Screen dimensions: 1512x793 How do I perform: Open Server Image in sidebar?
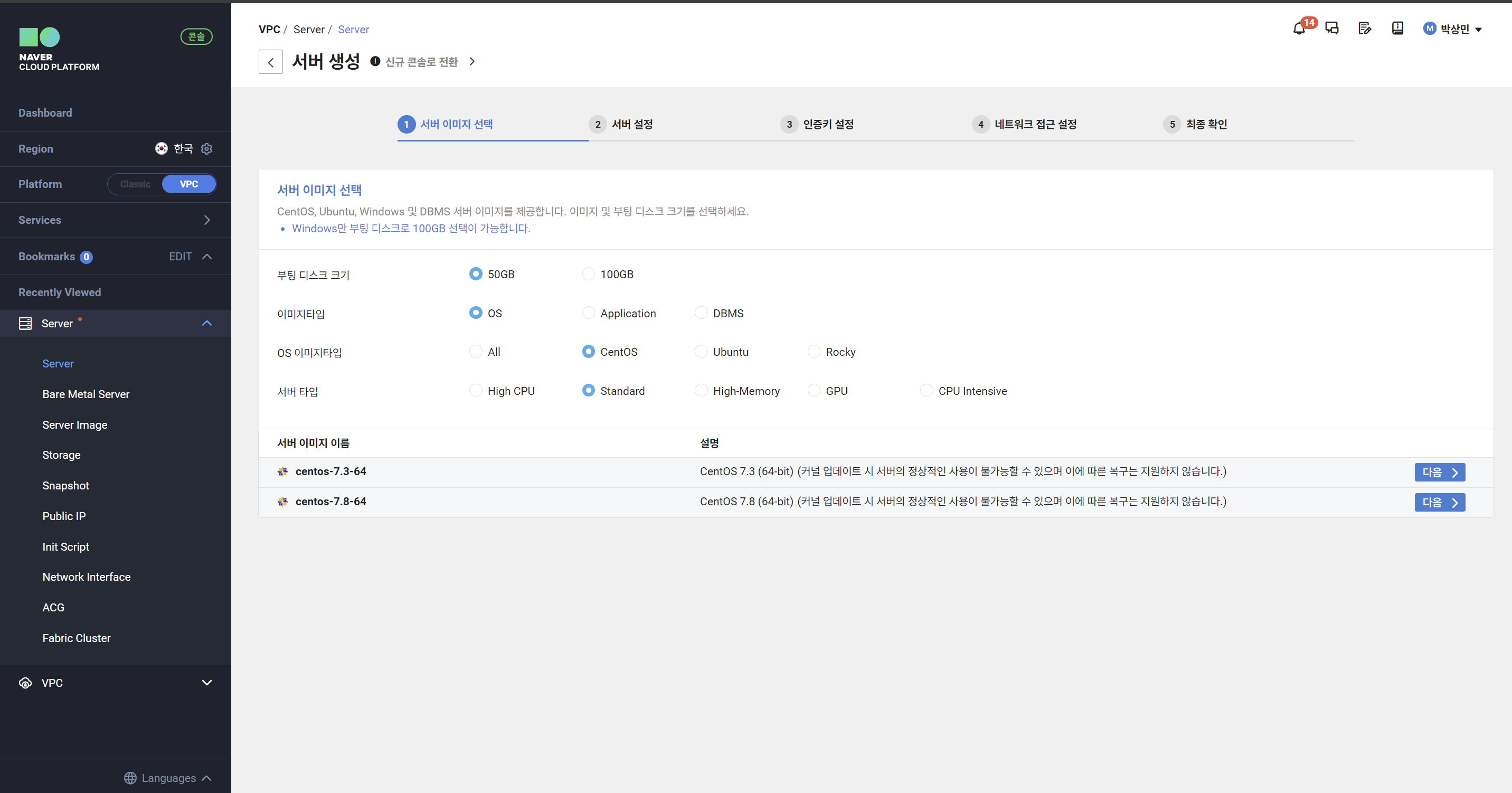[74, 424]
